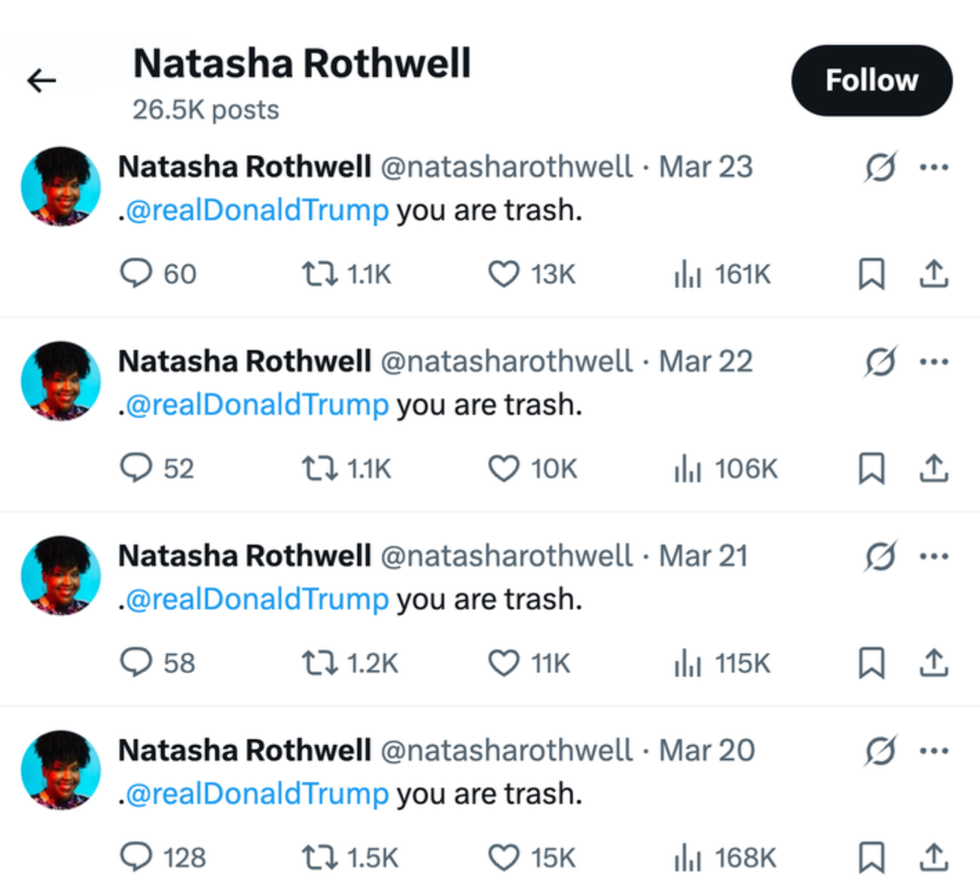Click the back arrow
The height and width of the screenshot is (896, 980).
click(42, 80)
